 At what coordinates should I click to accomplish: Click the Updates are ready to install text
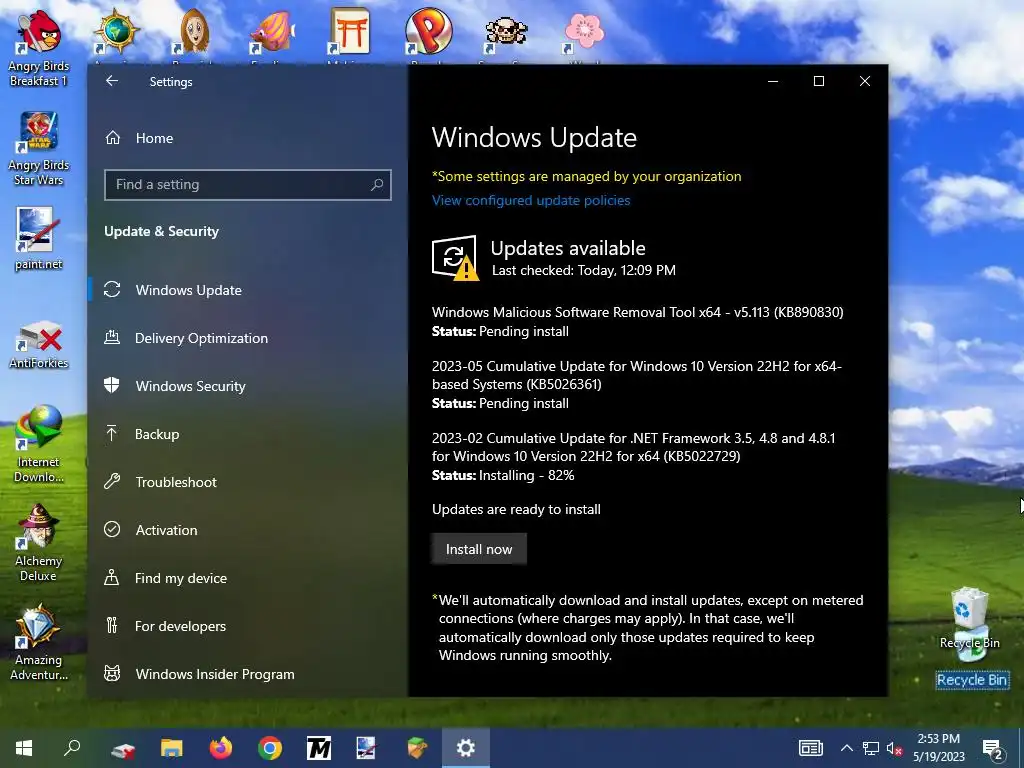(516, 509)
